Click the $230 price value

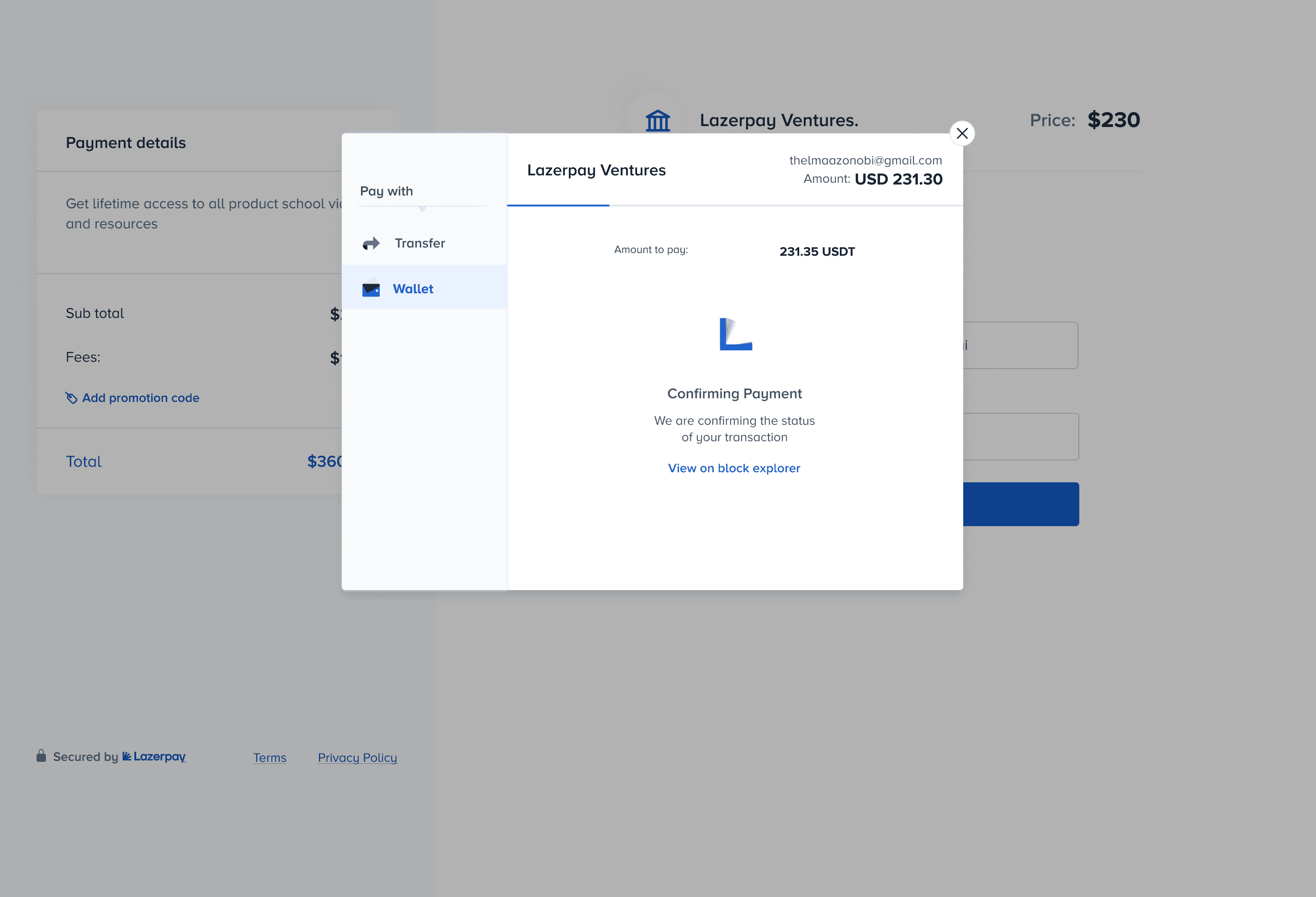[x=1113, y=120]
